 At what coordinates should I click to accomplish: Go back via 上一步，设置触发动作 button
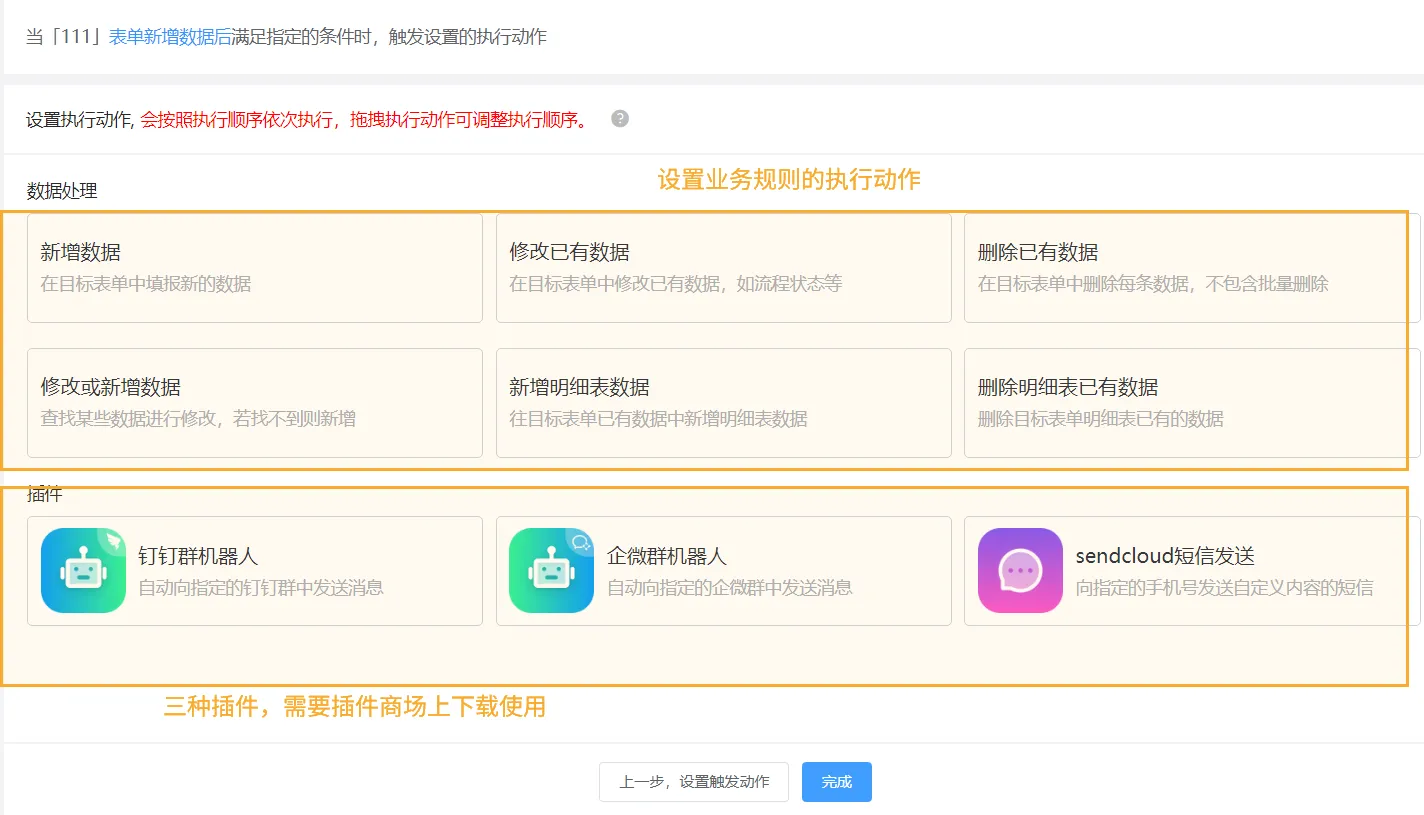[x=693, y=782]
